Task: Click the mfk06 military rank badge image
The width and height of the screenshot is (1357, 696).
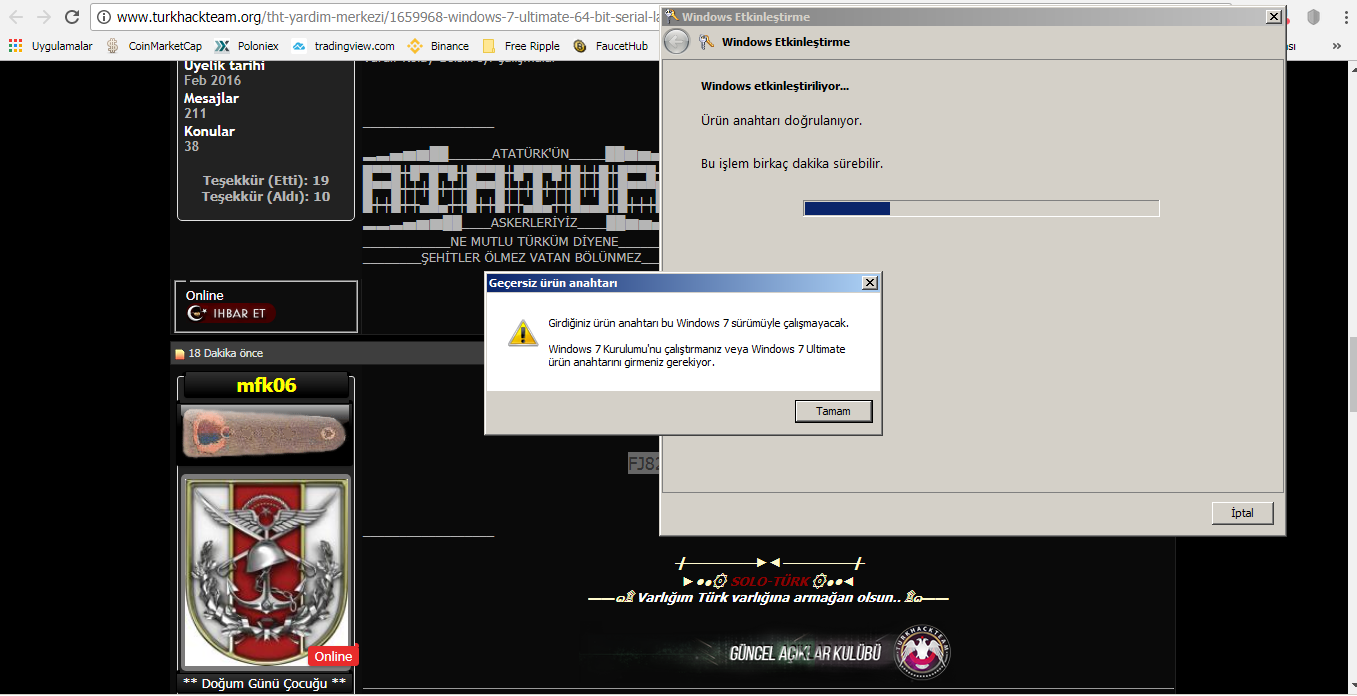Action: coord(265,433)
